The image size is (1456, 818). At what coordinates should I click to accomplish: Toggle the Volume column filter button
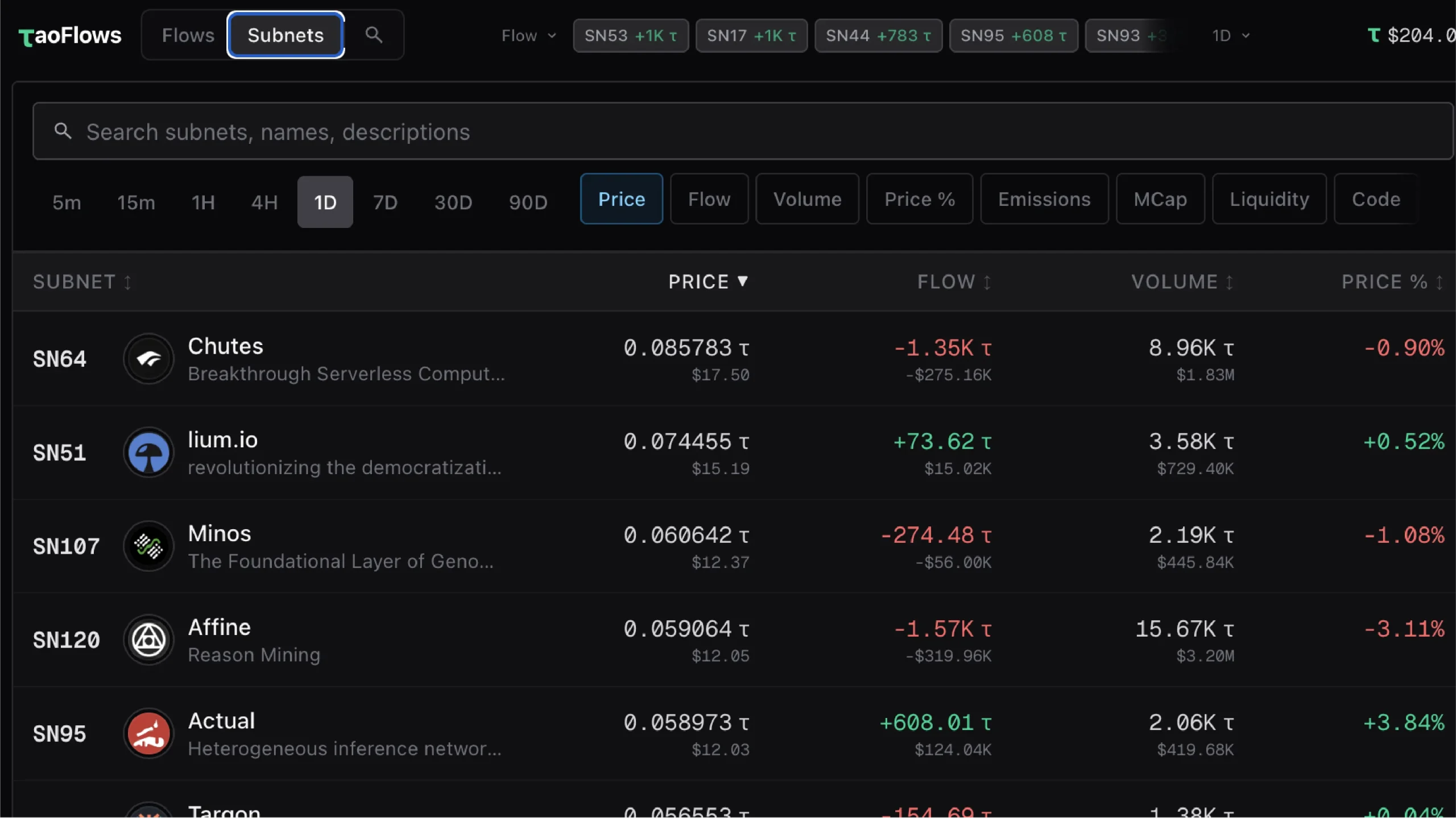807,199
